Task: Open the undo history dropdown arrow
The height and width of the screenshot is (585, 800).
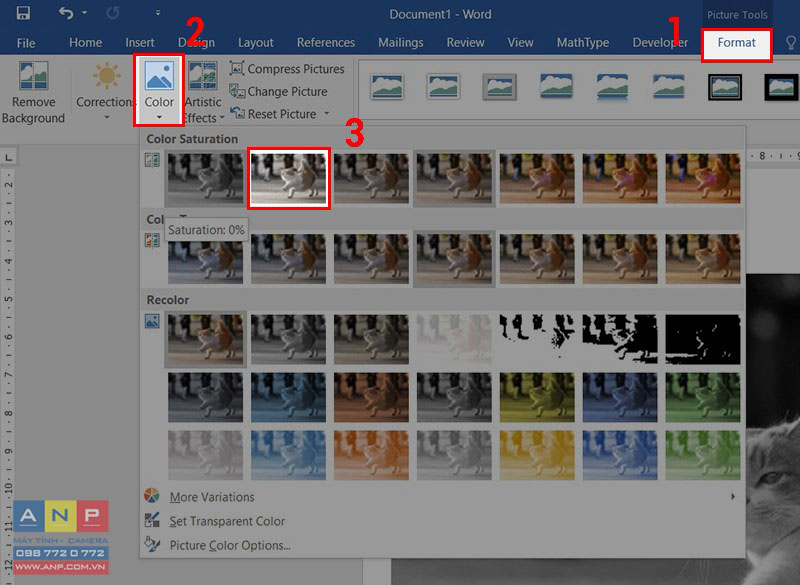Action: tap(85, 13)
